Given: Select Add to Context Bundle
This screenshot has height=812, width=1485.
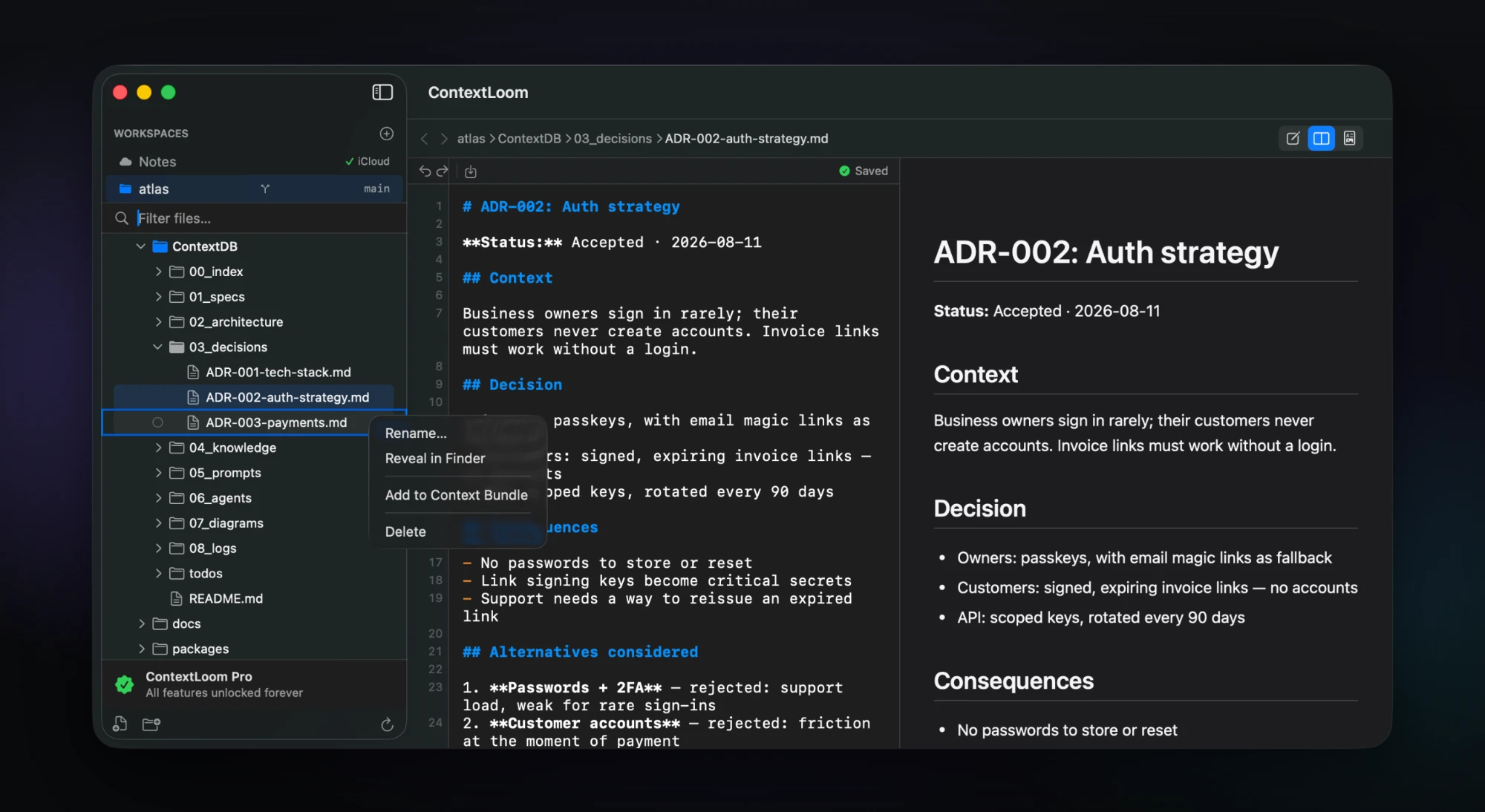Looking at the screenshot, I should click(457, 495).
